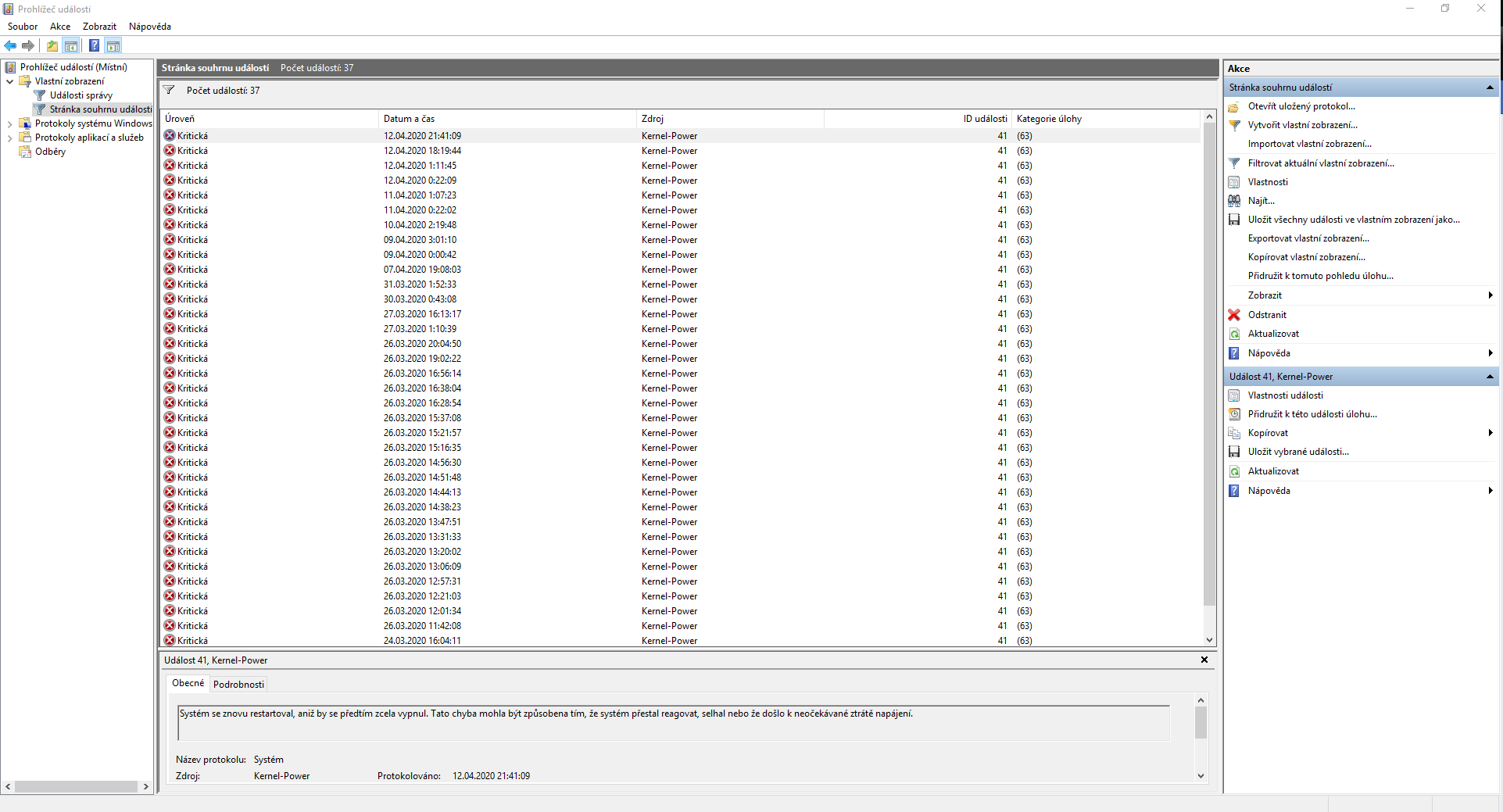Sort by the ID události column header

click(x=918, y=119)
